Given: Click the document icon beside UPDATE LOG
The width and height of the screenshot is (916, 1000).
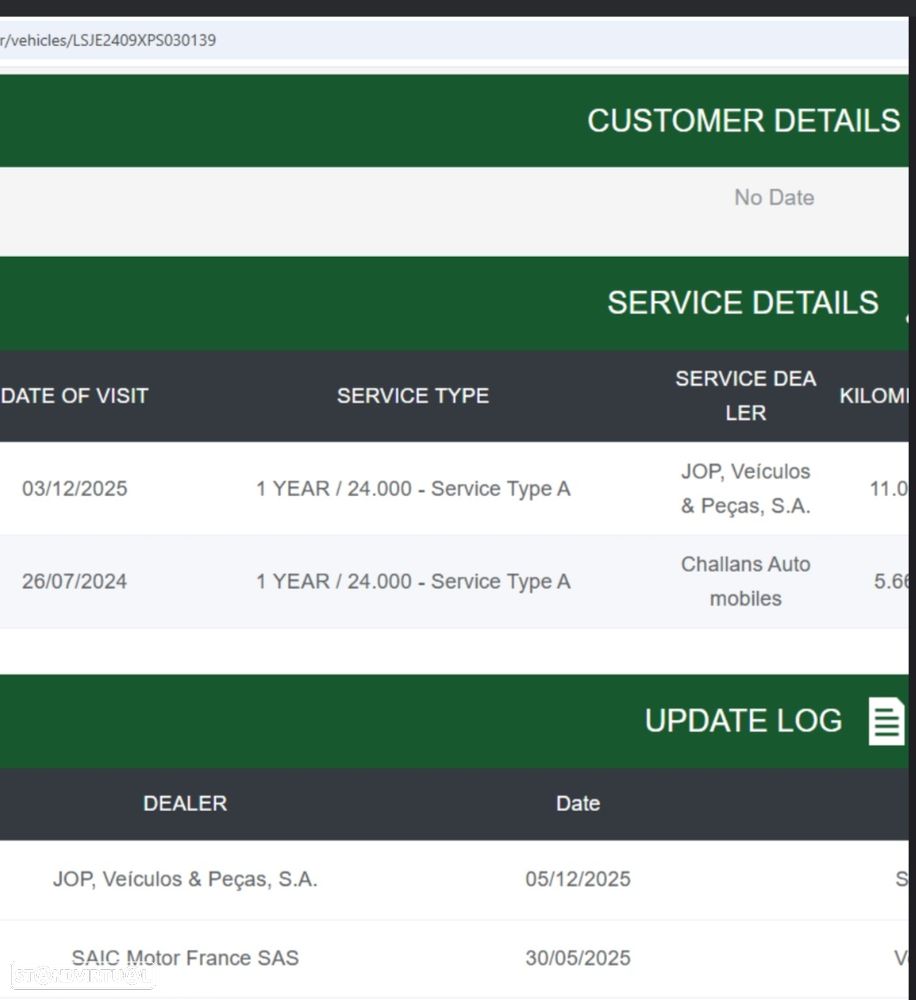Looking at the screenshot, I should click(x=886, y=721).
